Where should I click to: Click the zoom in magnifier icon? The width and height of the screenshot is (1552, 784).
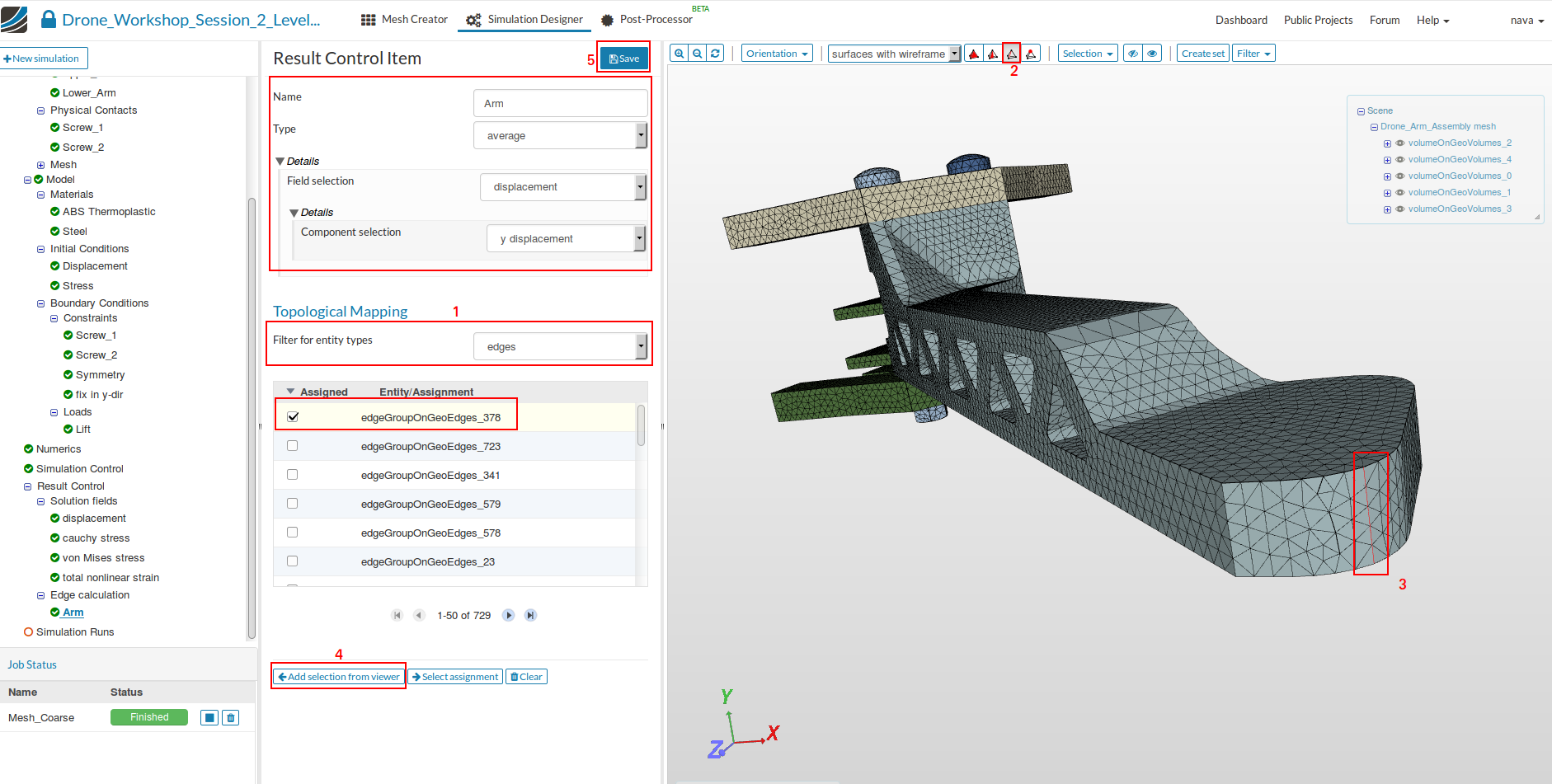click(x=679, y=54)
